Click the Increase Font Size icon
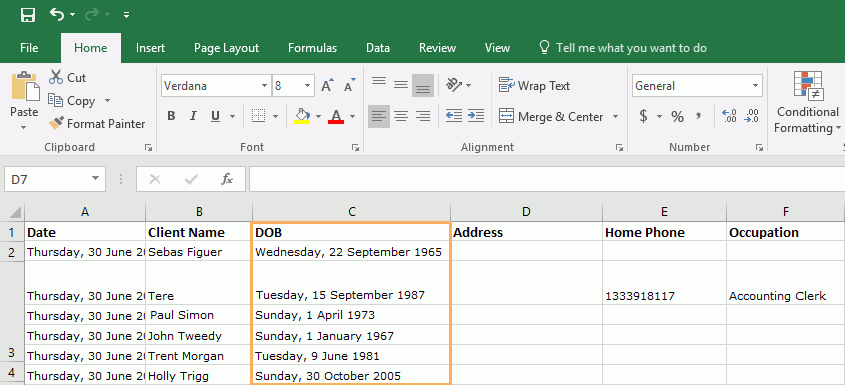Viewport: 845px width, 385px height. pyautogui.click(x=327, y=86)
